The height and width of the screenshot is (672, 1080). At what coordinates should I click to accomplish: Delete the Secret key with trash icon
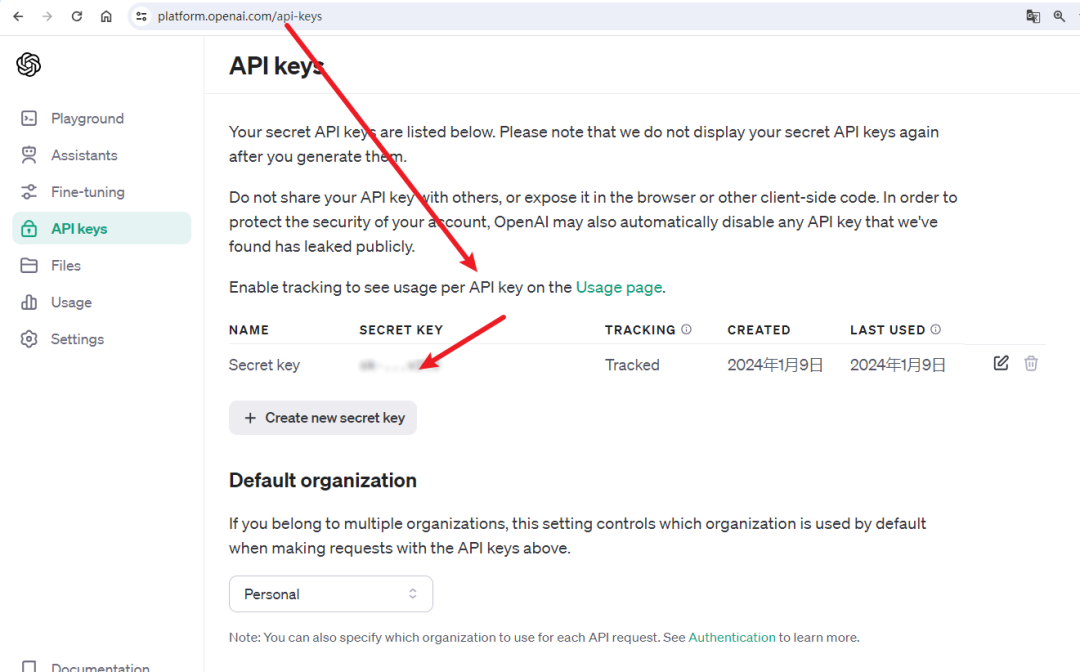click(1031, 363)
